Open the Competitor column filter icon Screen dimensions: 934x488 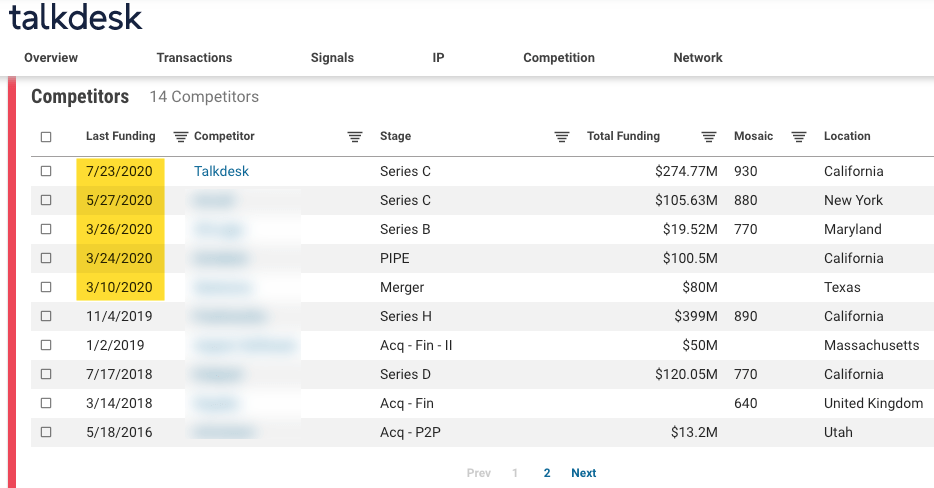(355, 137)
